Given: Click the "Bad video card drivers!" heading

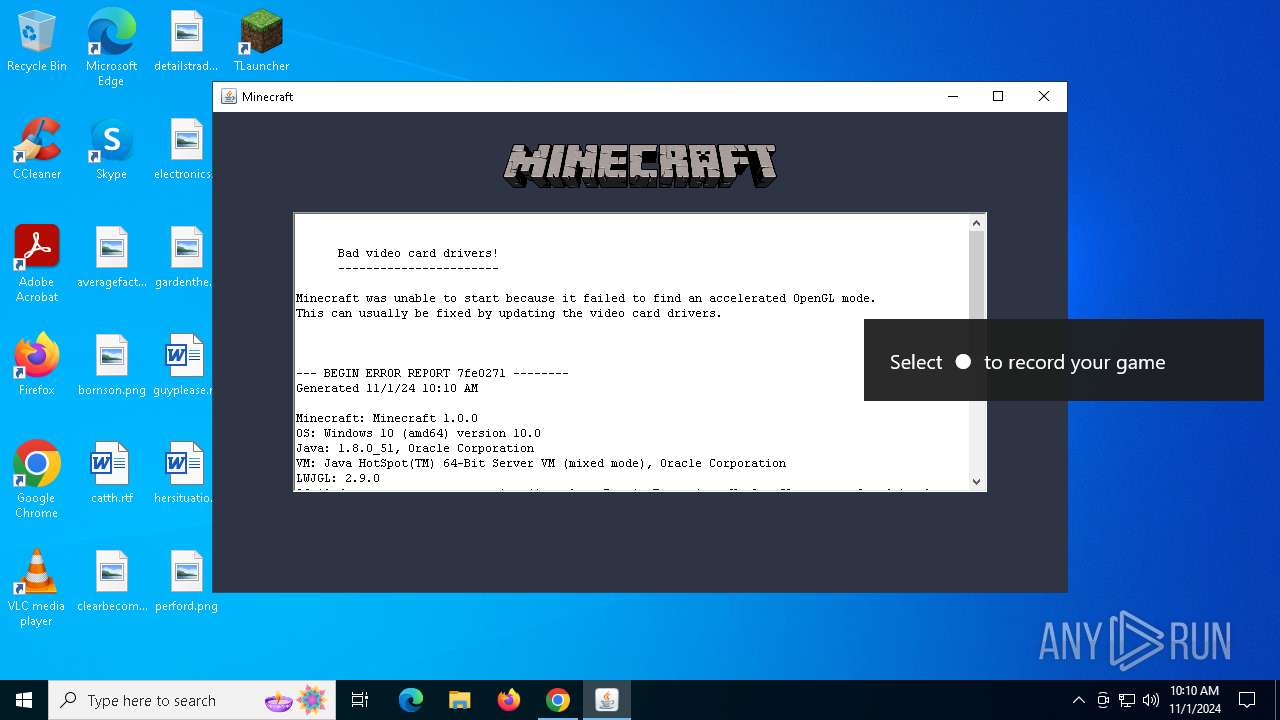Looking at the screenshot, I should pyautogui.click(x=417, y=254).
